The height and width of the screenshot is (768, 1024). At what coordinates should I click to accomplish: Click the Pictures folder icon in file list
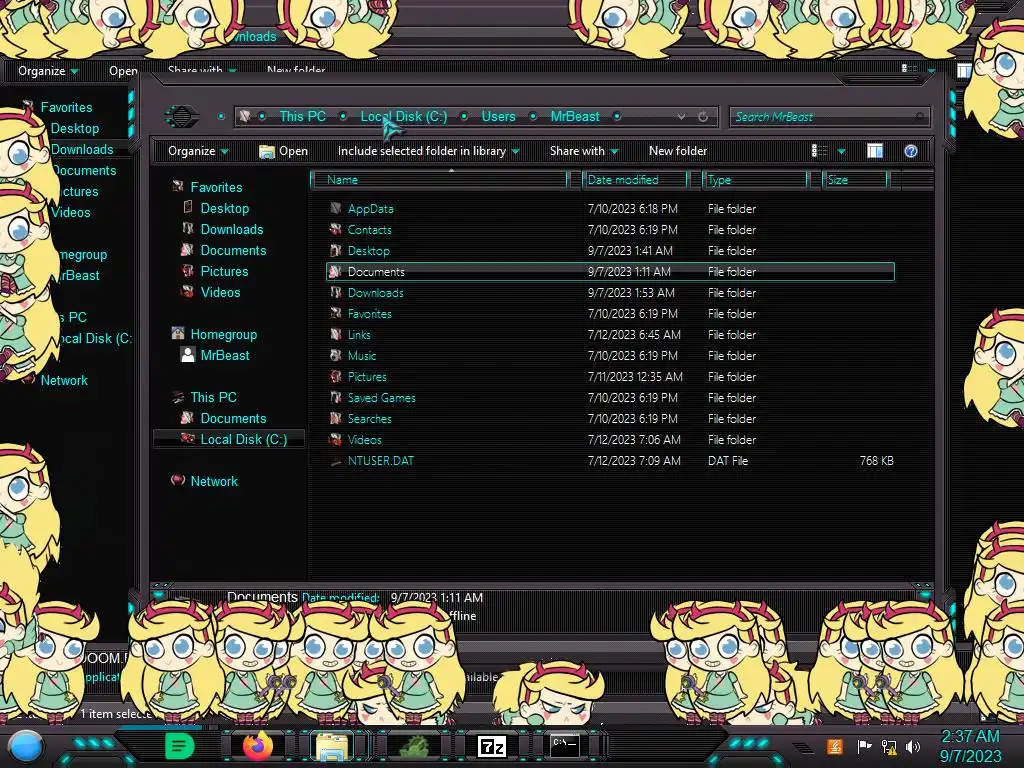pyautogui.click(x=336, y=376)
